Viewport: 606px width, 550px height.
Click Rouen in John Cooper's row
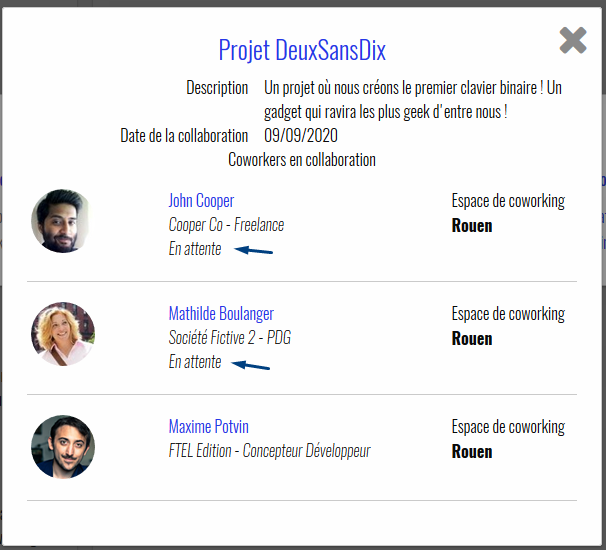[472, 226]
